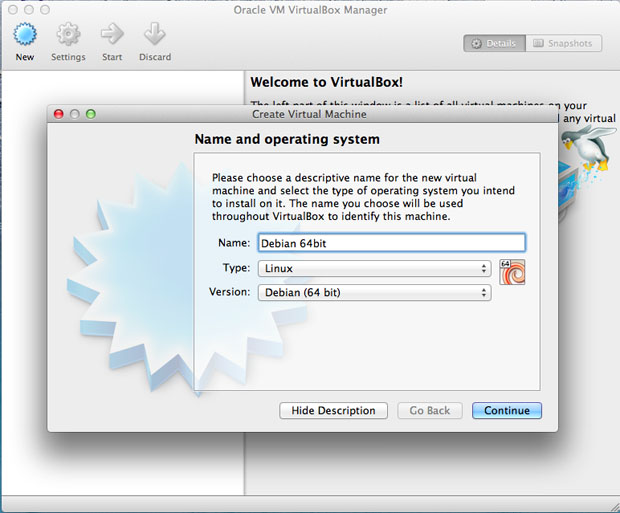This screenshot has width=620, height=513.
Task: Click the Name and operating system heading
Action: point(287,139)
